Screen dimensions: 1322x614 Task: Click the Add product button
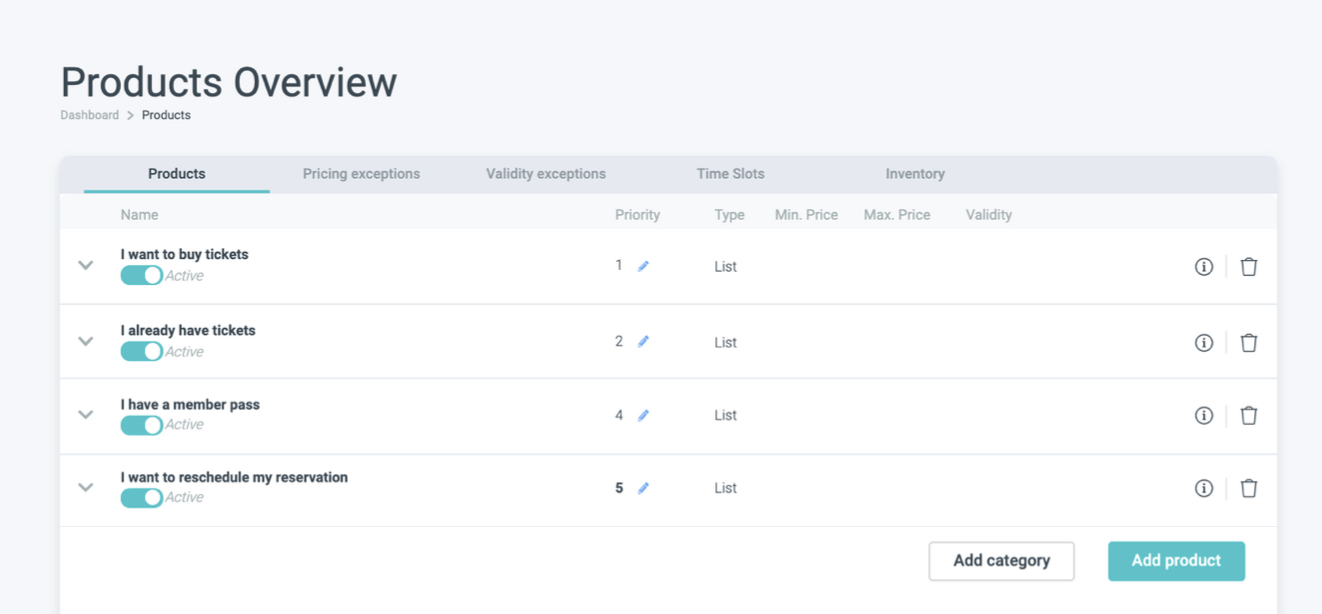click(1176, 561)
